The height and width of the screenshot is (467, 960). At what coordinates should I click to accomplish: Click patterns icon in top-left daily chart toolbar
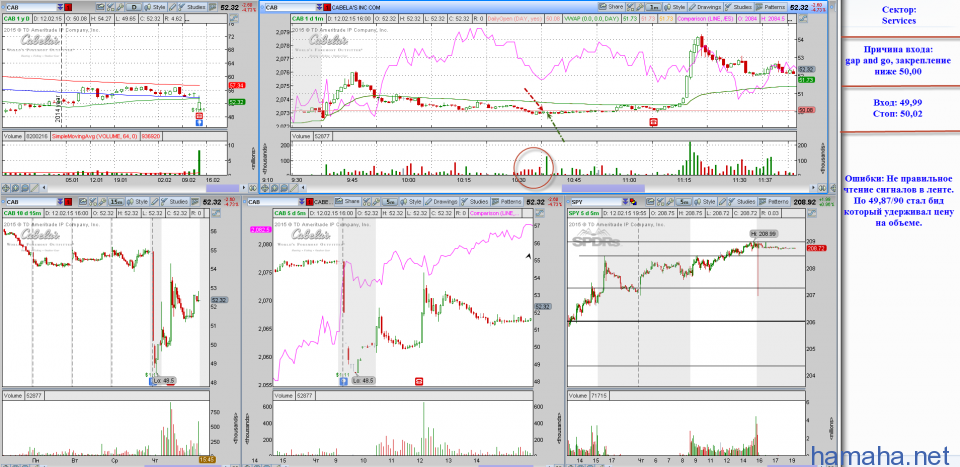click(x=212, y=7)
